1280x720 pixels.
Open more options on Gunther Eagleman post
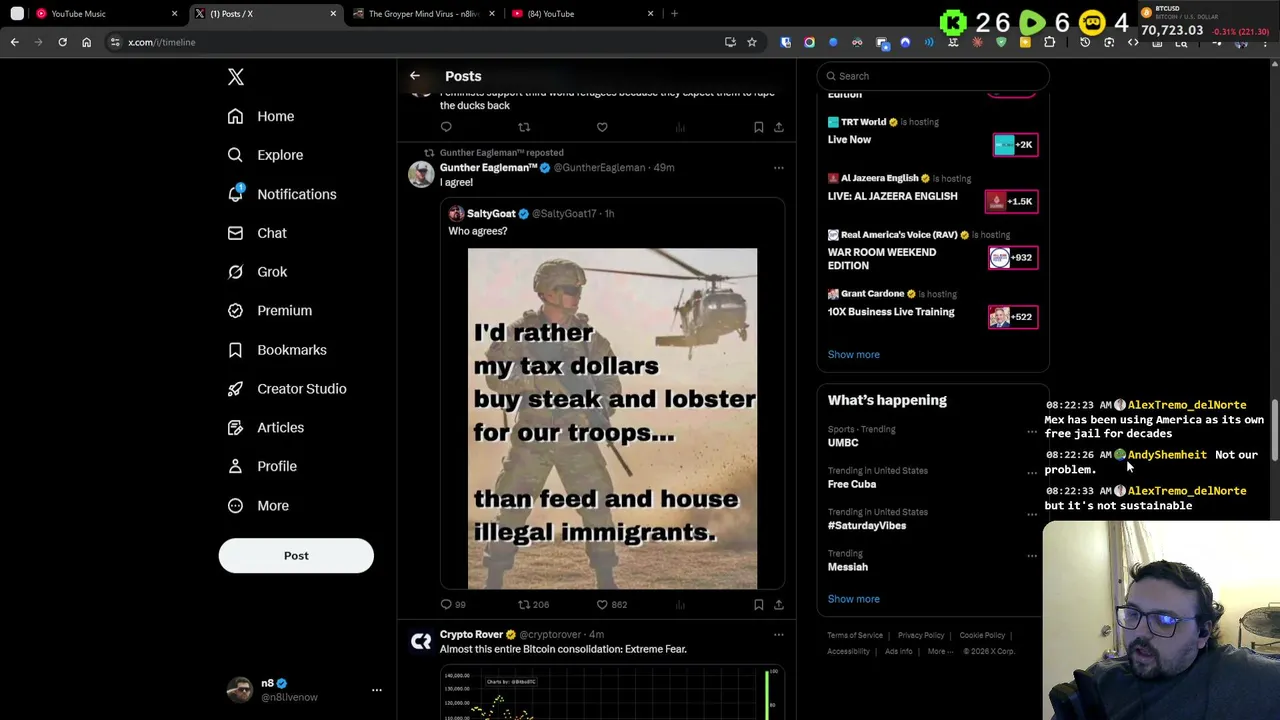click(x=779, y=168)
